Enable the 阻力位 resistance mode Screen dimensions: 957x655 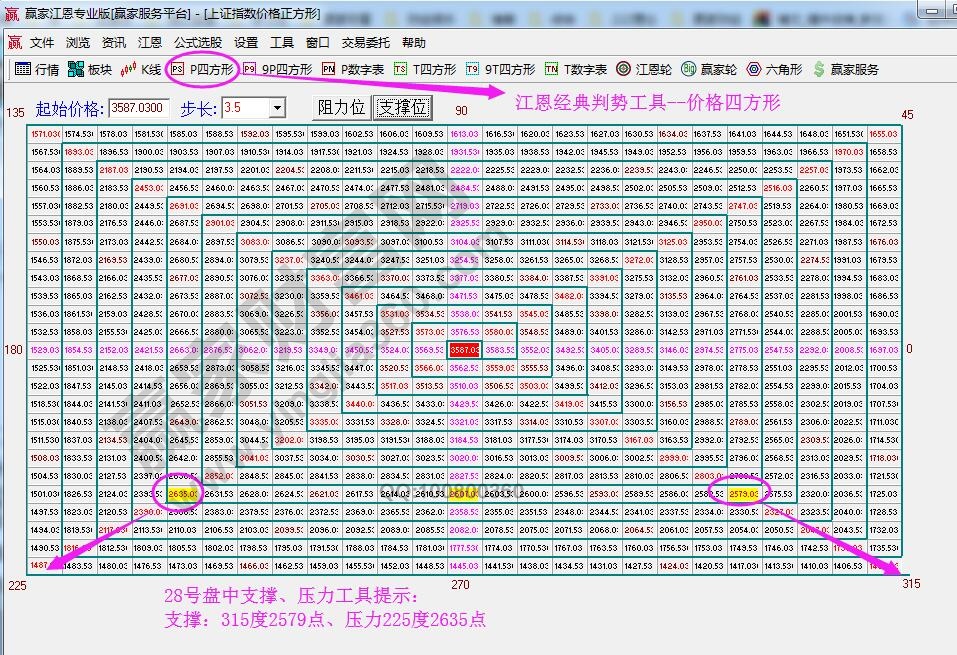340,107
